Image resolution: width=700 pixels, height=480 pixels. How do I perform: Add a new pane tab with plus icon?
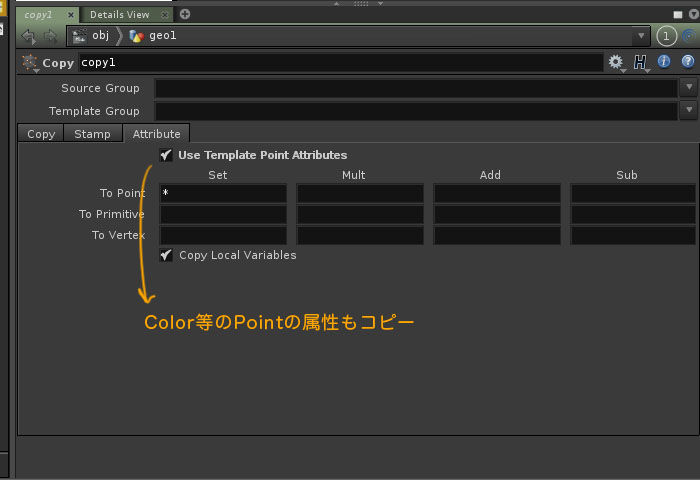[185, 14]
